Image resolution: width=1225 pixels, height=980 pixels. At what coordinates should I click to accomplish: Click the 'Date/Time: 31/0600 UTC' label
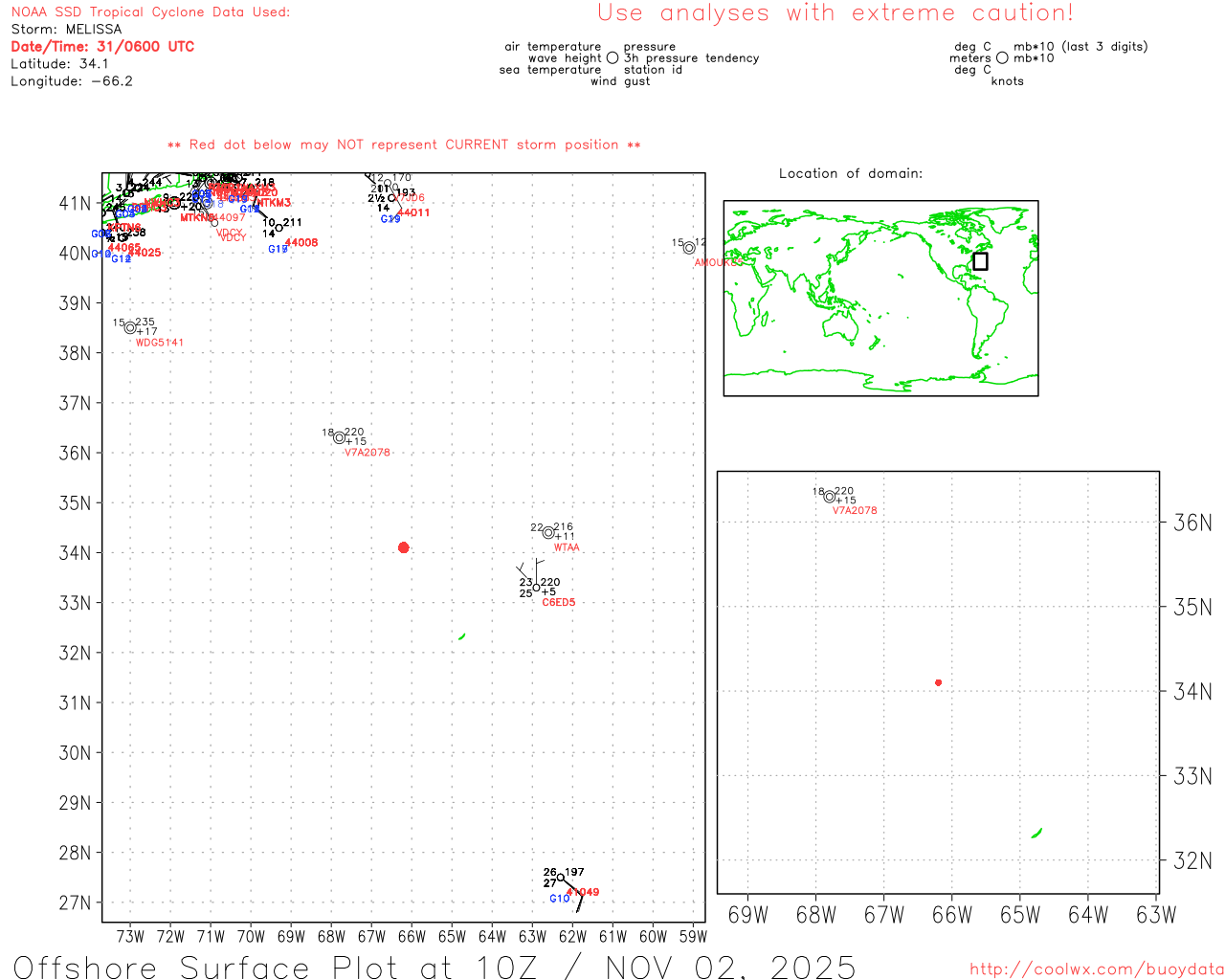[x=102, y=47]
